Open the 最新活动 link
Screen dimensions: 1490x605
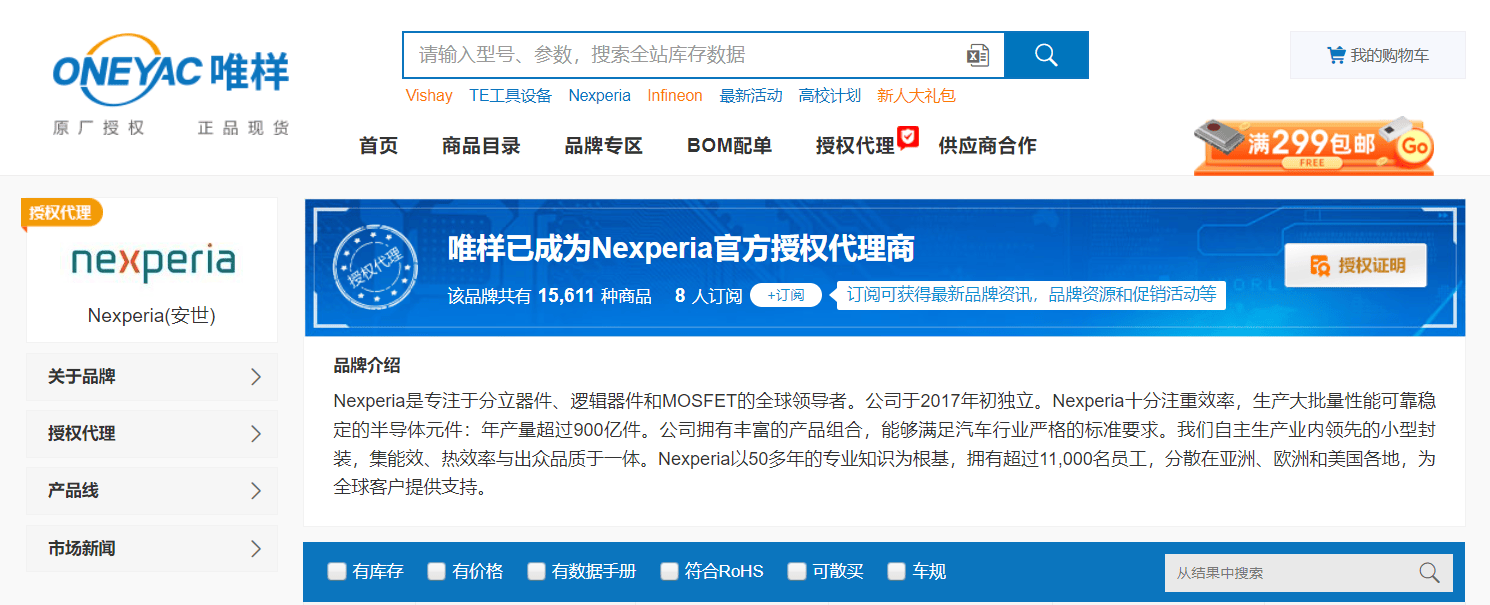(x=751, y=96)
